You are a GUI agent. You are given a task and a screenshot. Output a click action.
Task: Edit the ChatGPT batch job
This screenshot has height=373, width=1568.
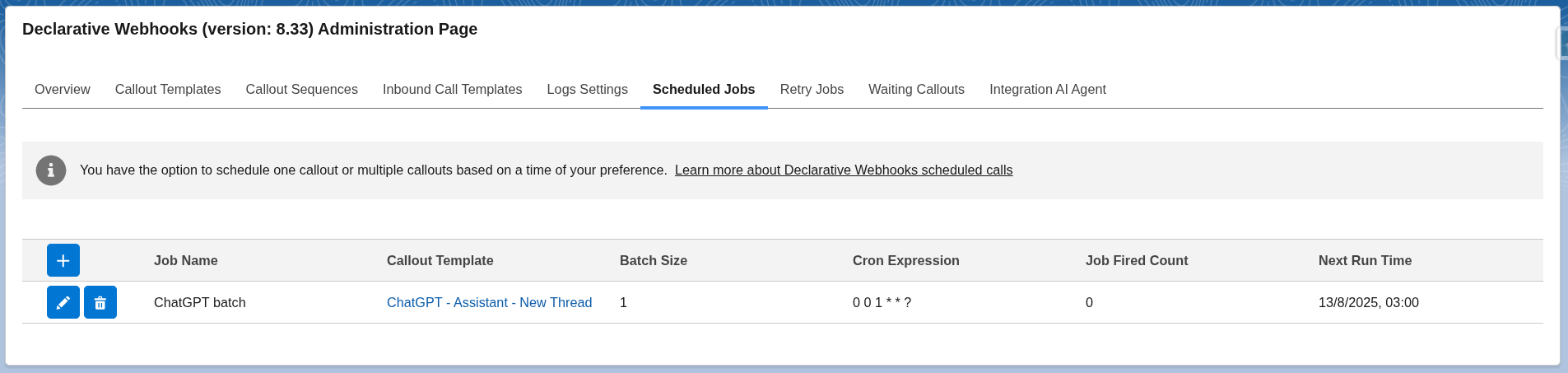[63, 302]
